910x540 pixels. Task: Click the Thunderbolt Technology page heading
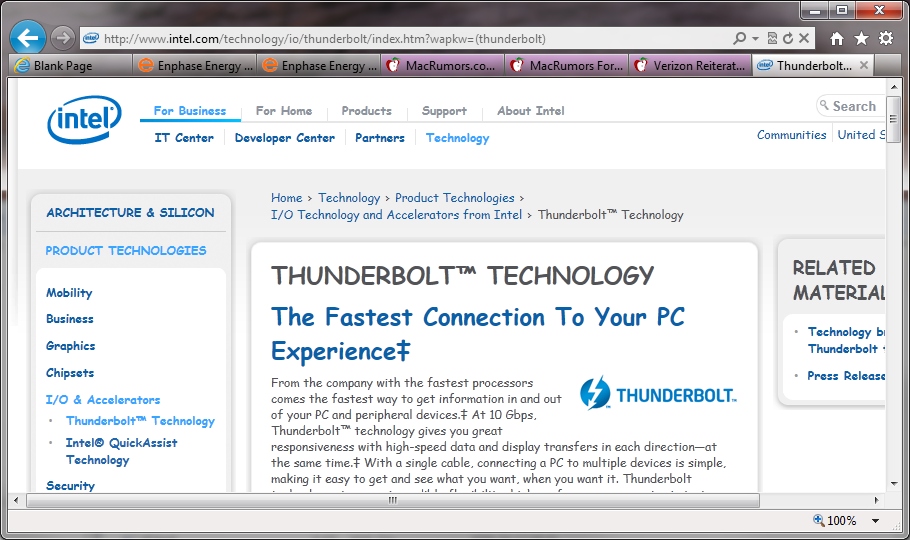462,275
